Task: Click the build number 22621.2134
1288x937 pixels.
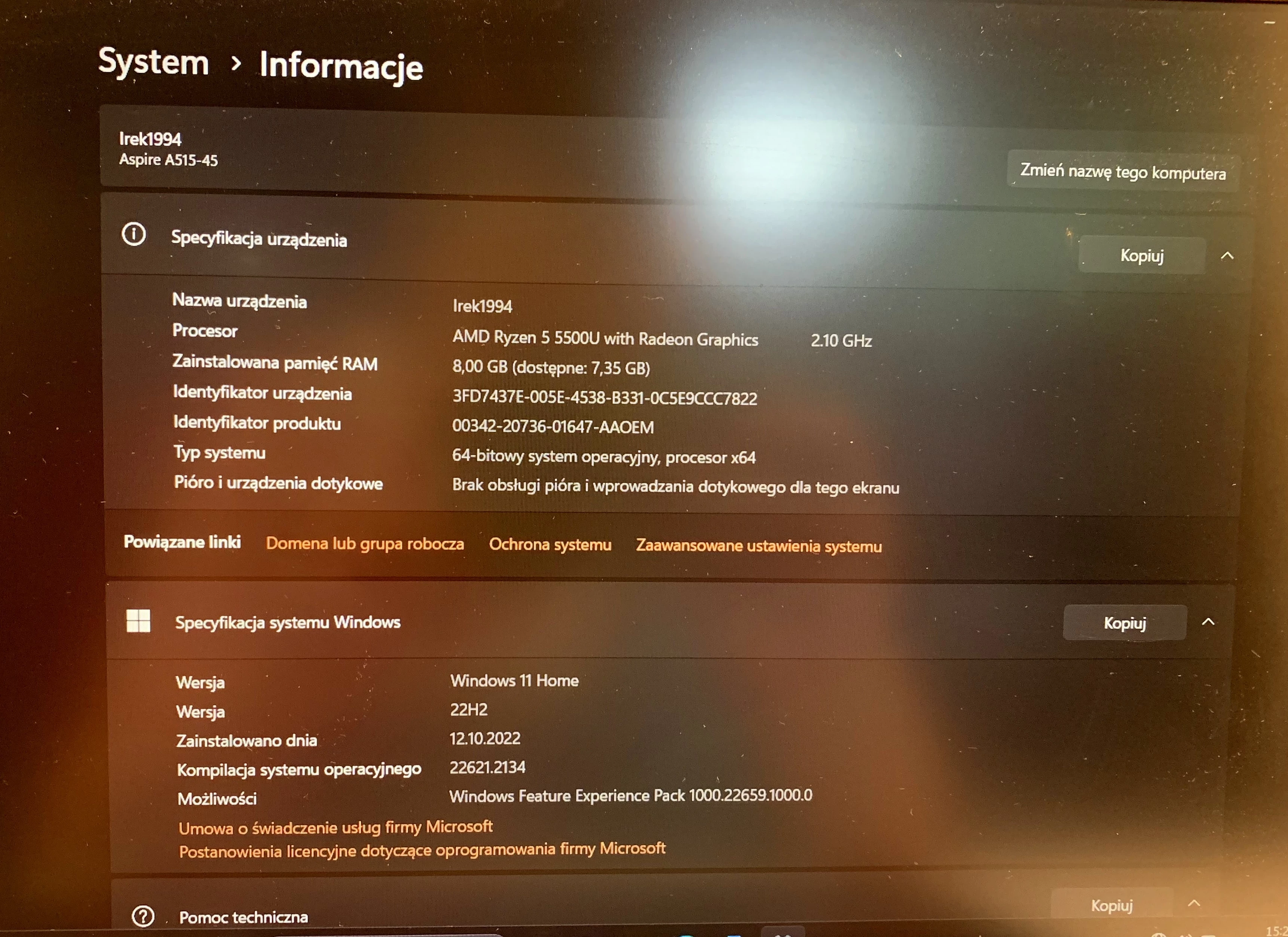Action: [x=487, y=767]
